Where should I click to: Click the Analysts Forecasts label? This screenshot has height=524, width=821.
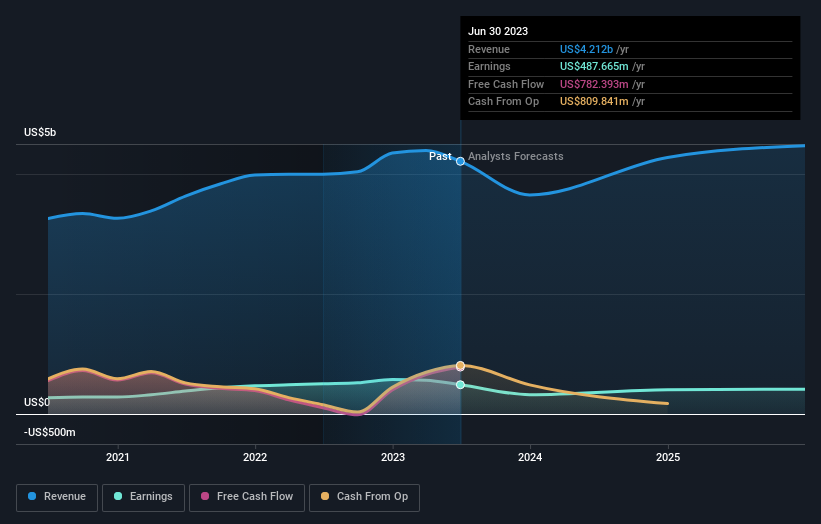(516, 157)
